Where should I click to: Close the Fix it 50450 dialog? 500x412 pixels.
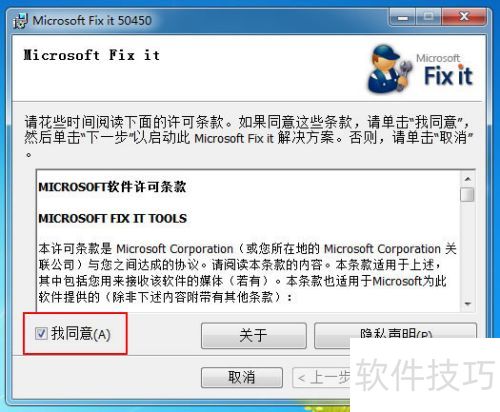[464, 17]
